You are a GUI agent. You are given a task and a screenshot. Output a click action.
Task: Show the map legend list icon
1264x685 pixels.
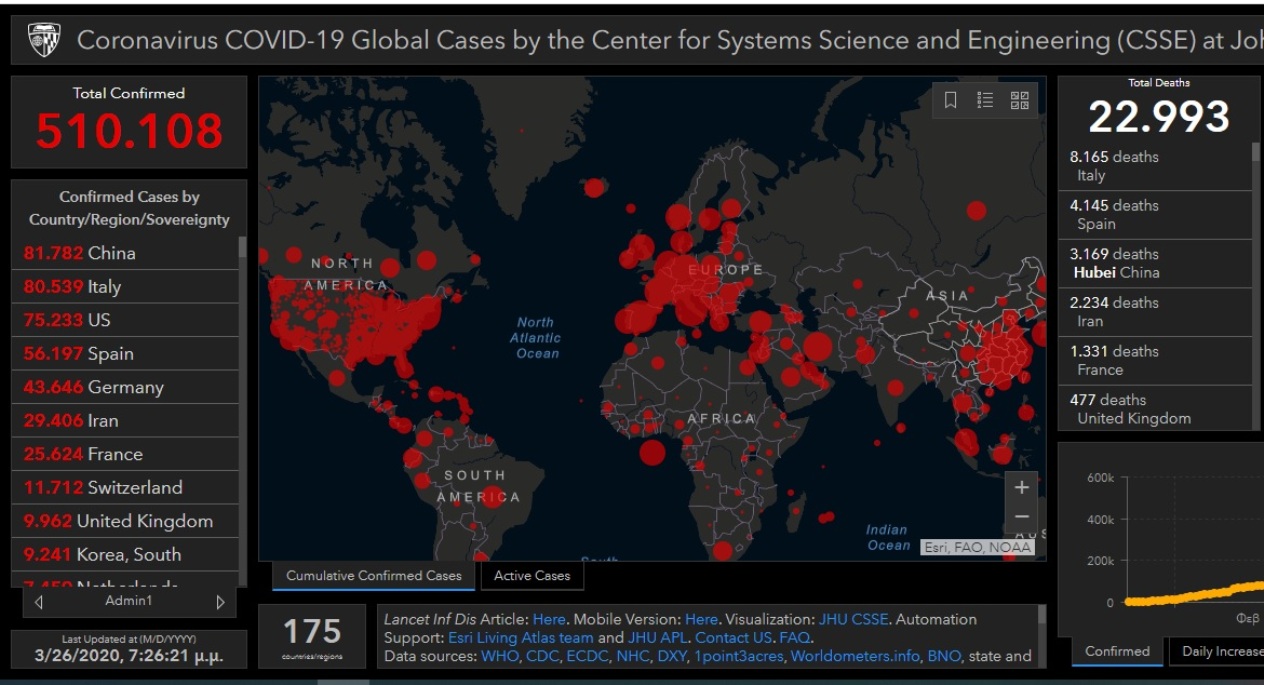(985, 100)
